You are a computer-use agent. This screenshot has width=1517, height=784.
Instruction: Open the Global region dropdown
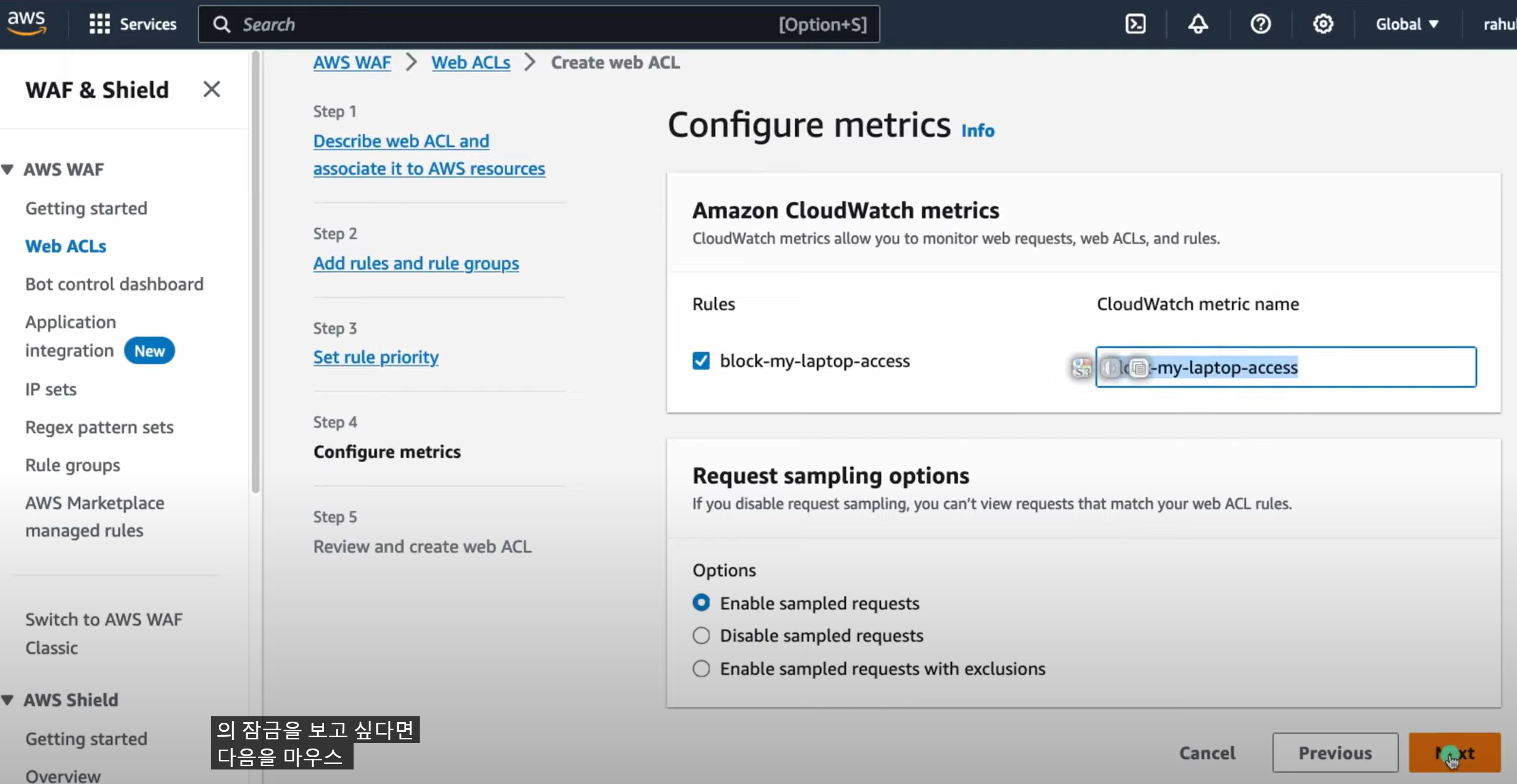pyautogui.click(x=1406, y=24)
